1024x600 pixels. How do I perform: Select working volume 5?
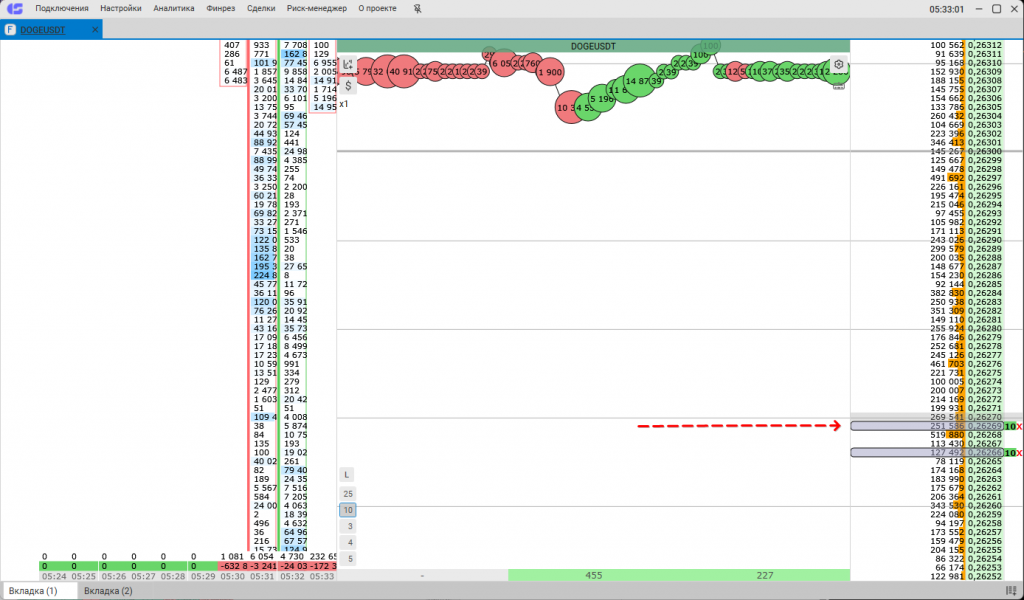347,559
